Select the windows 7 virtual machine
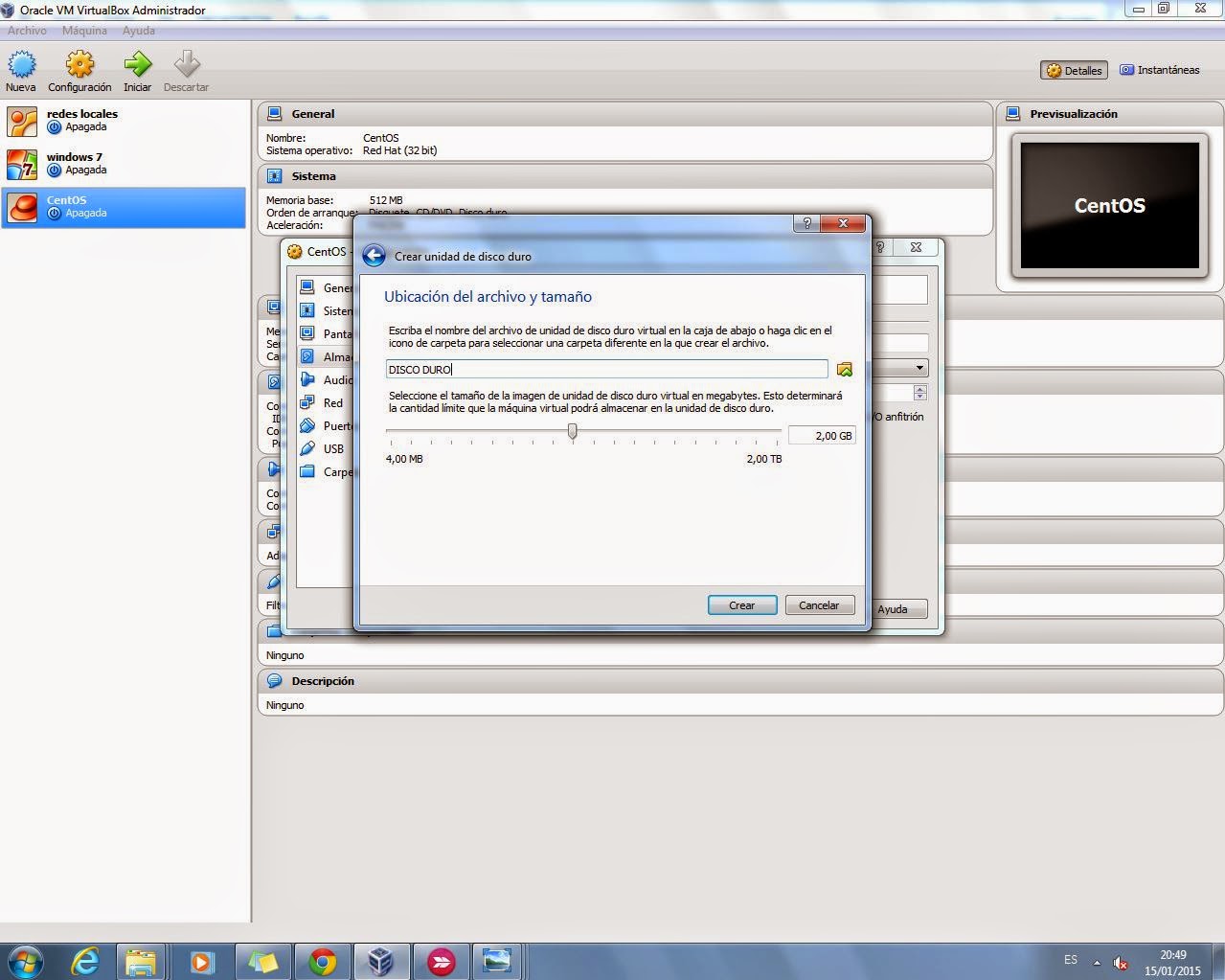 (x=124, y=164)
